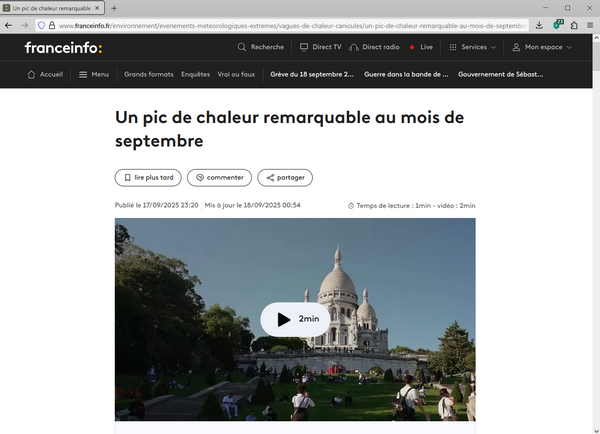Open browser downloads panel
This screenshot has width=600, height=434.
540,25
